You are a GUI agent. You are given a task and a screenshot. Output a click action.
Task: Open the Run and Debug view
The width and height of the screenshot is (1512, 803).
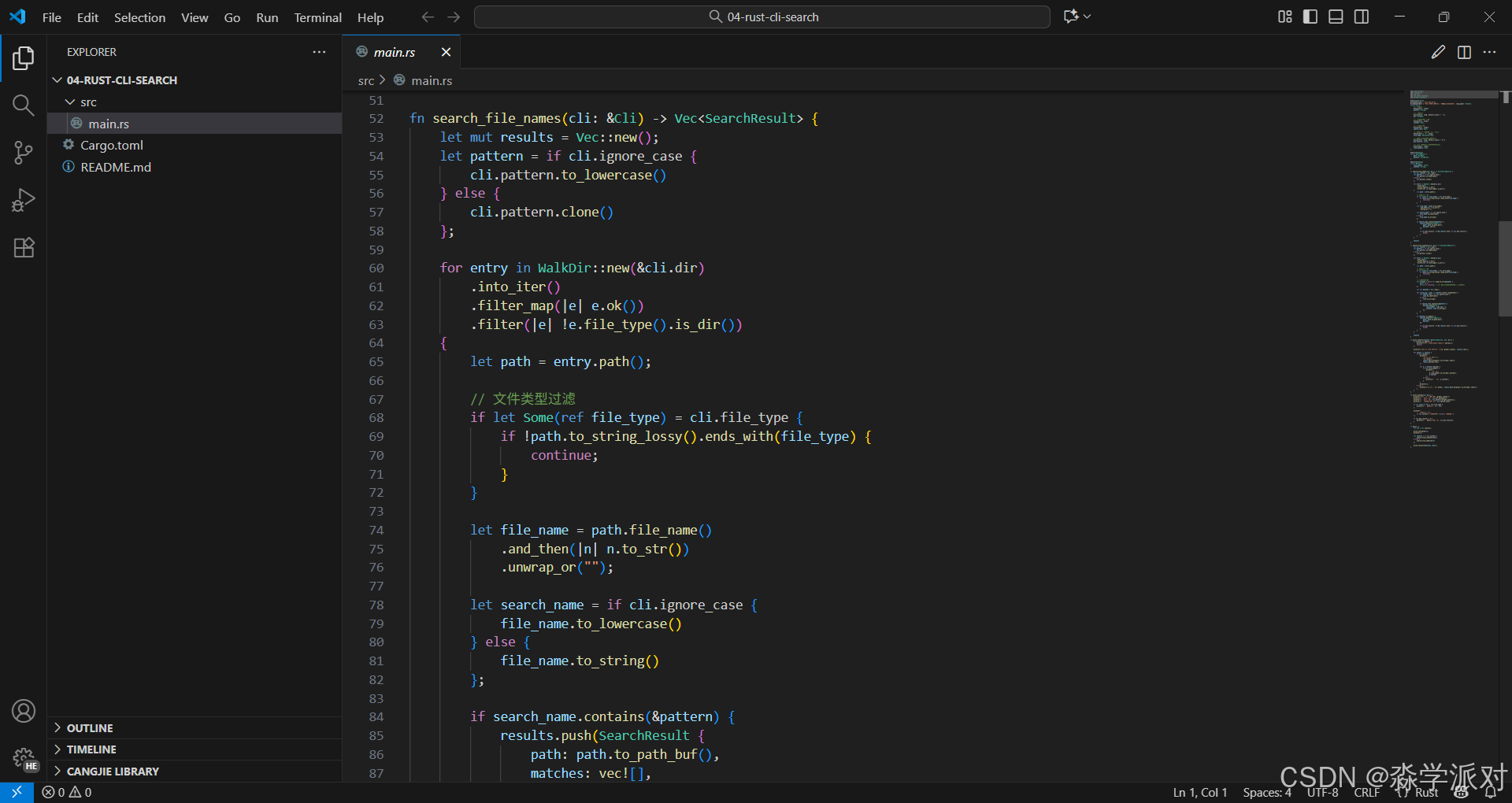point(24,200)
